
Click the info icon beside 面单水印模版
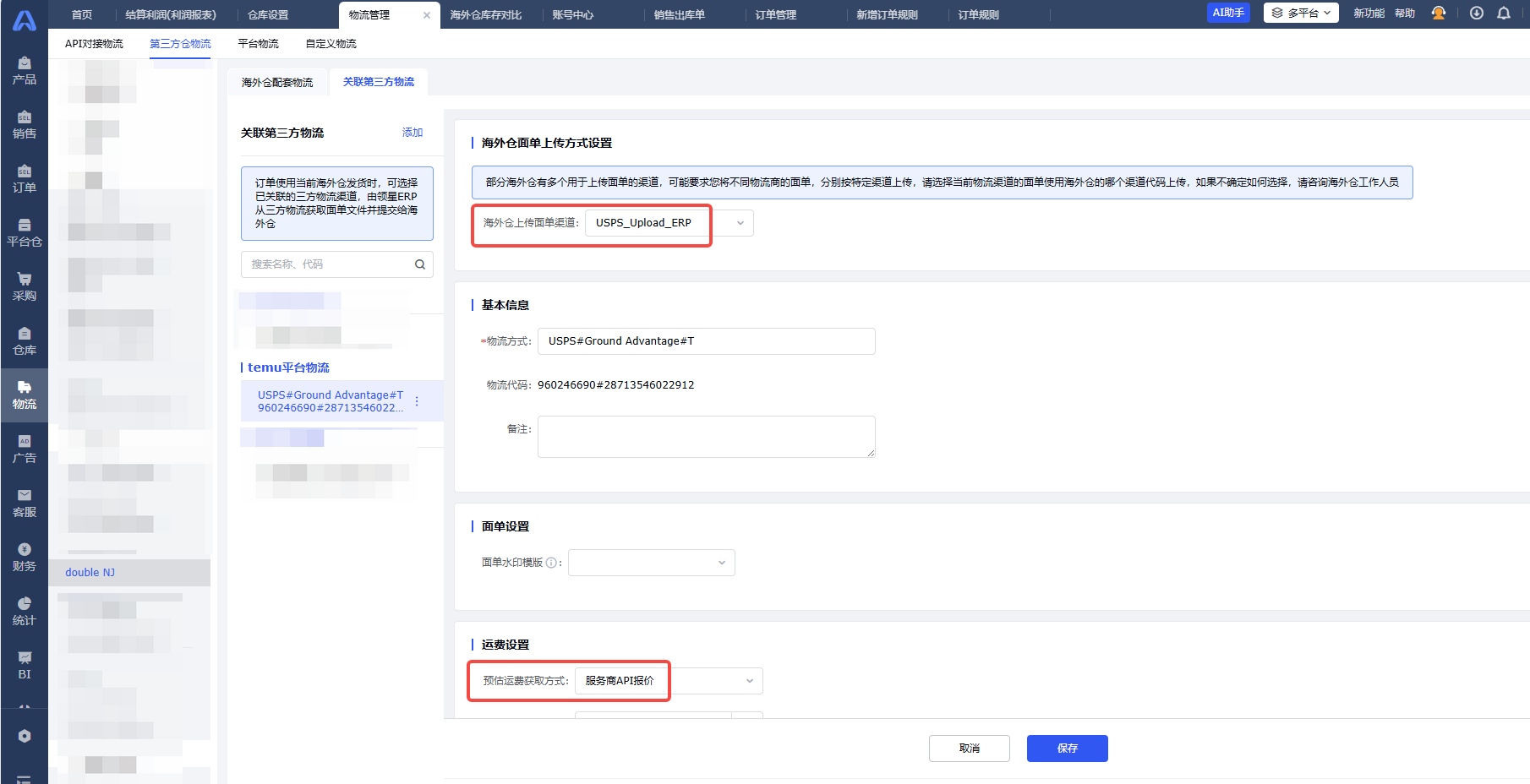(x=551, y=563)
